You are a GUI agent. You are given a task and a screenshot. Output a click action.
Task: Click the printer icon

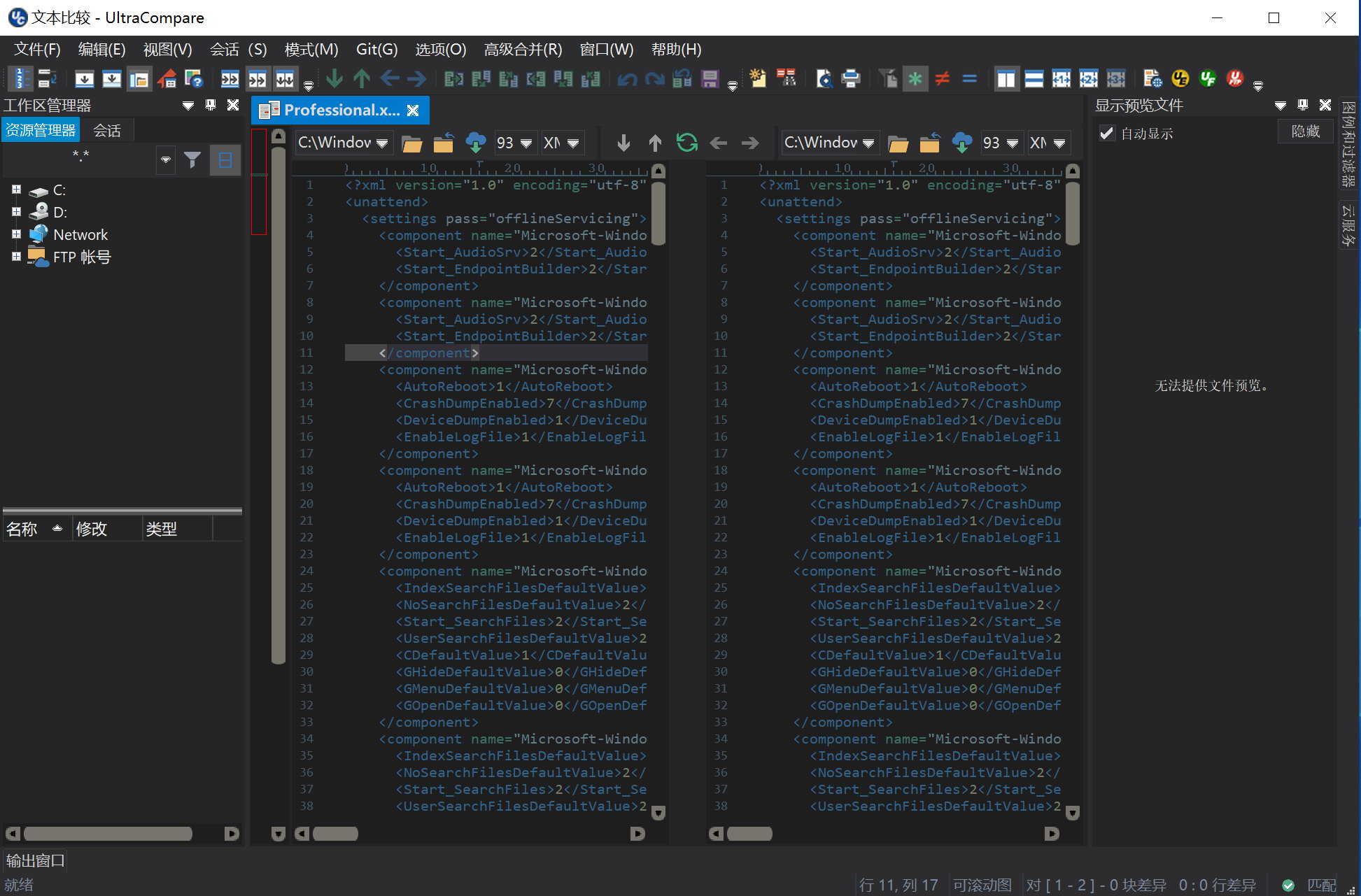pyautogui.click(x=851, y=78)
